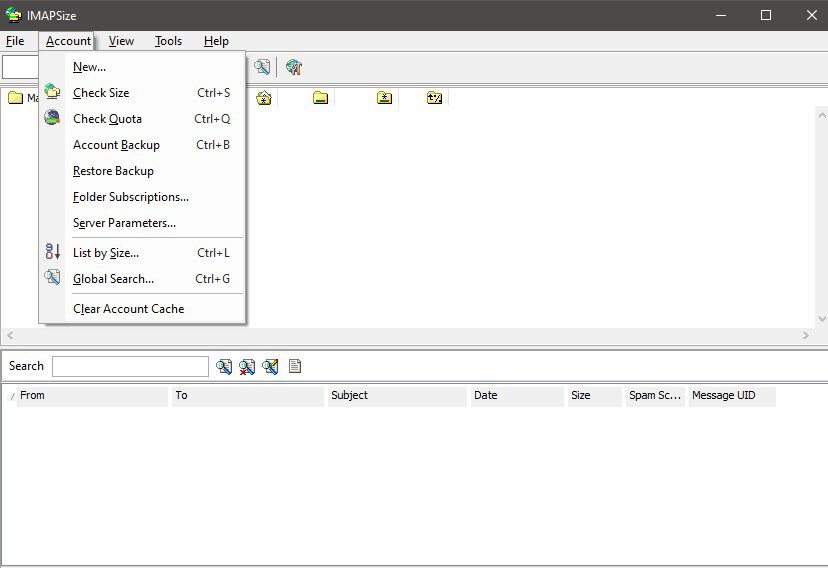Screen dimensions: 828x568
Task: Click the magnifier icon with the pencil
Action: pyautogui.click(x=270, y=367)
